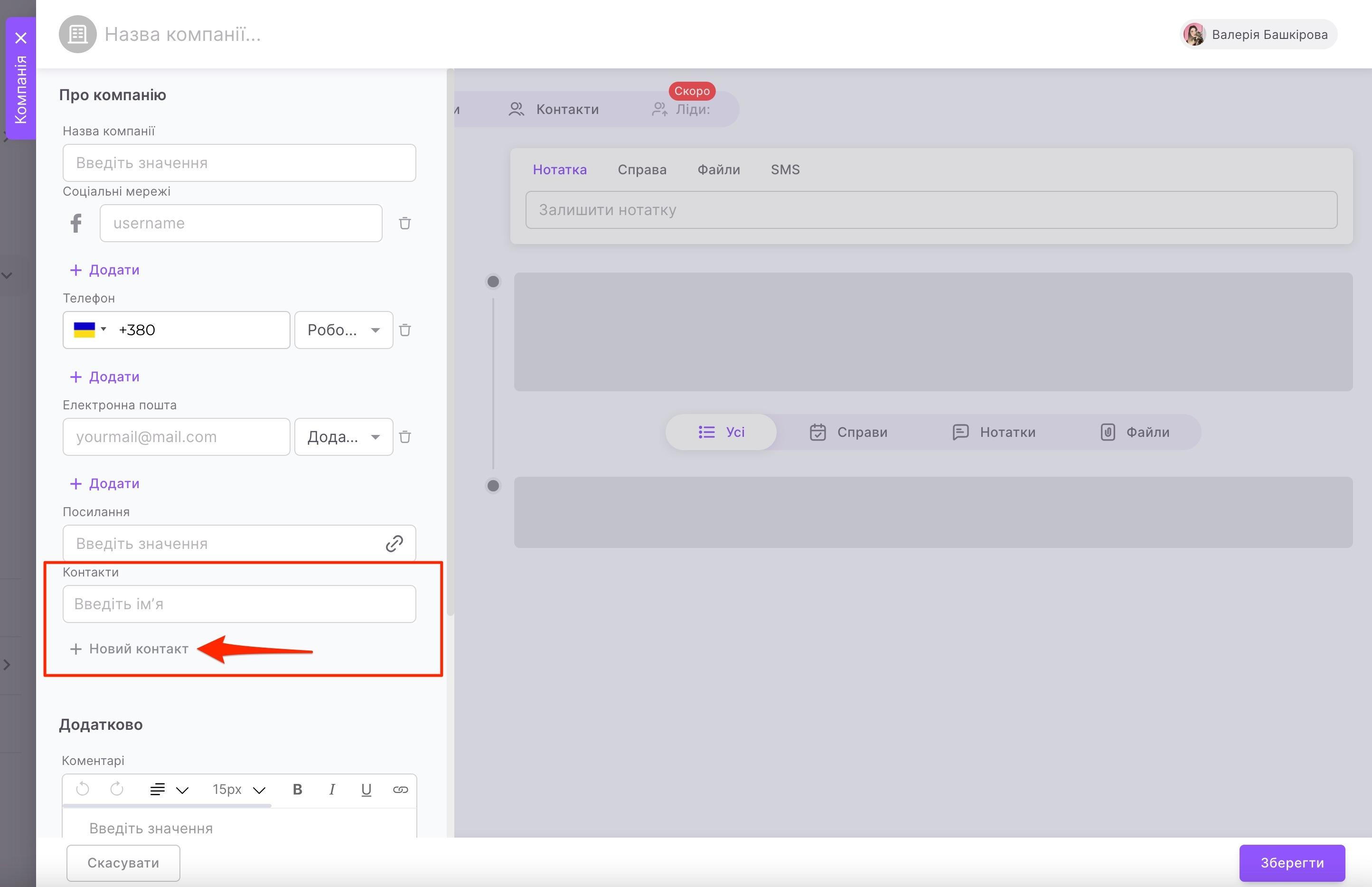Image resolution: width=1372 pixels, height=887 pixels.
Task: Remove the email row with trash icon
Action: [405, 436]
